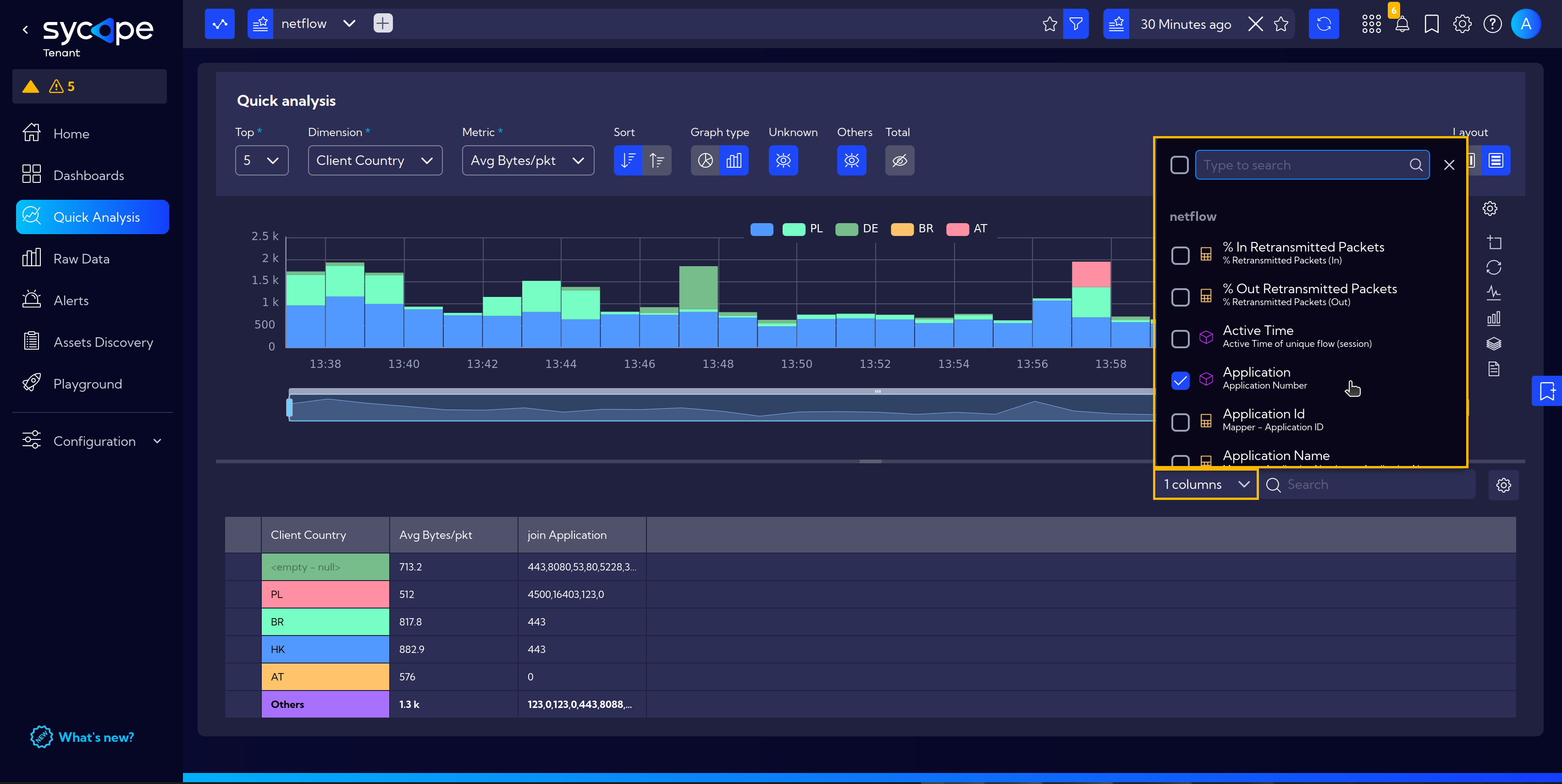Favorite the current filter with star icon

click(x=1049, y=24)
